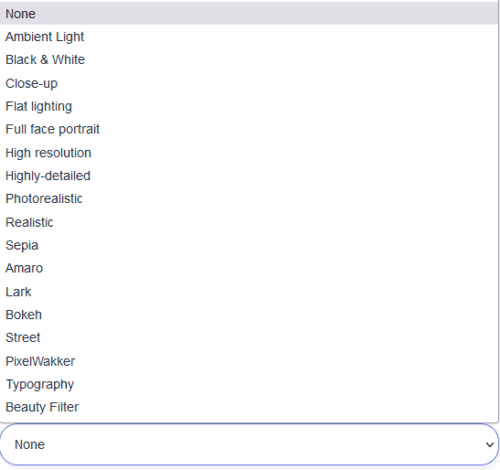This screenshot has height=470, width=500.
Task: Select Full face portrait option
Action: coord(249,129)
